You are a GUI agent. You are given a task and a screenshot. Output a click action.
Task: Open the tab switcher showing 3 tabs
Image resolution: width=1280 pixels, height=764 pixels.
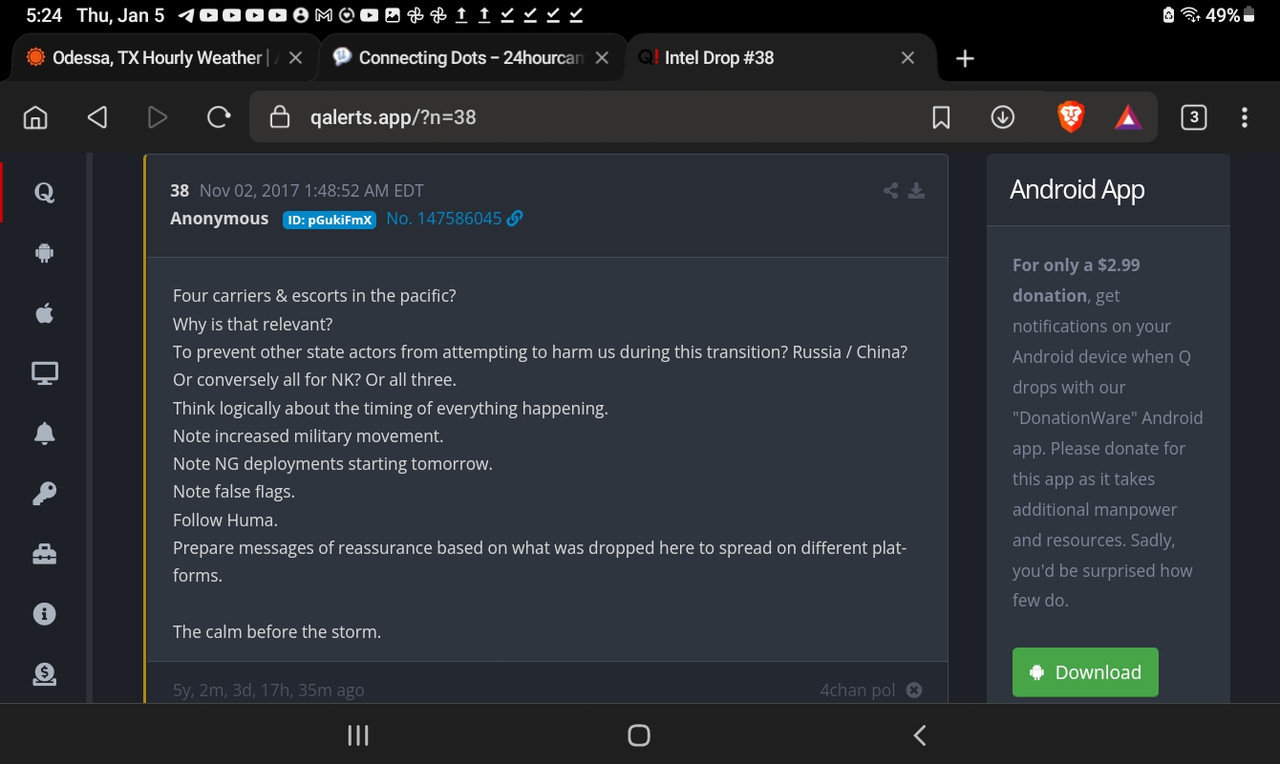point(1193,118)
